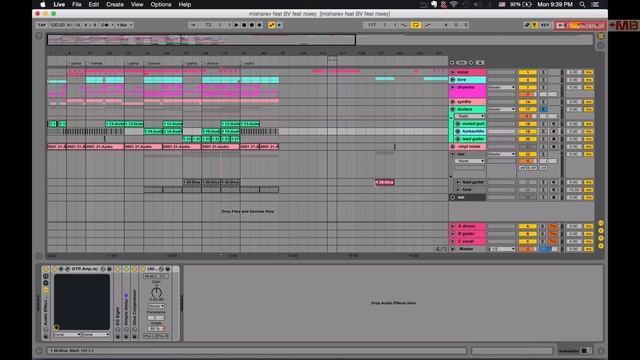Open Key Map Mode via KEY button

pos(544,25)
